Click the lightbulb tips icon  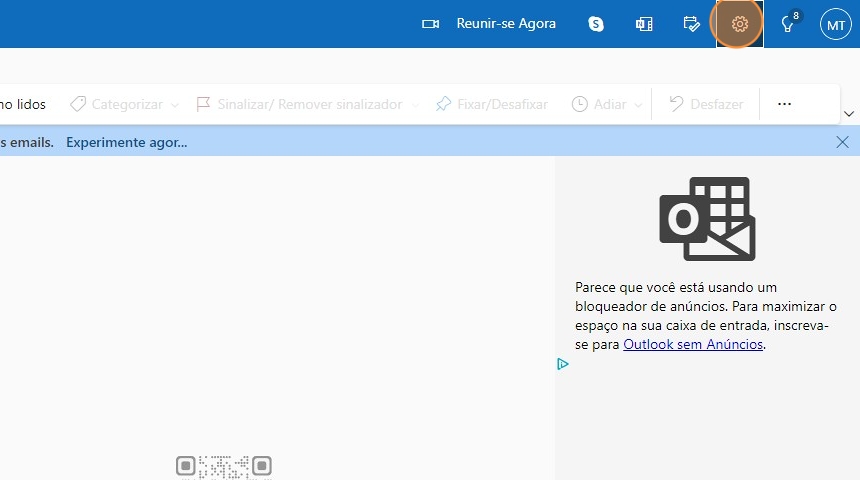[x=788, y=25]
